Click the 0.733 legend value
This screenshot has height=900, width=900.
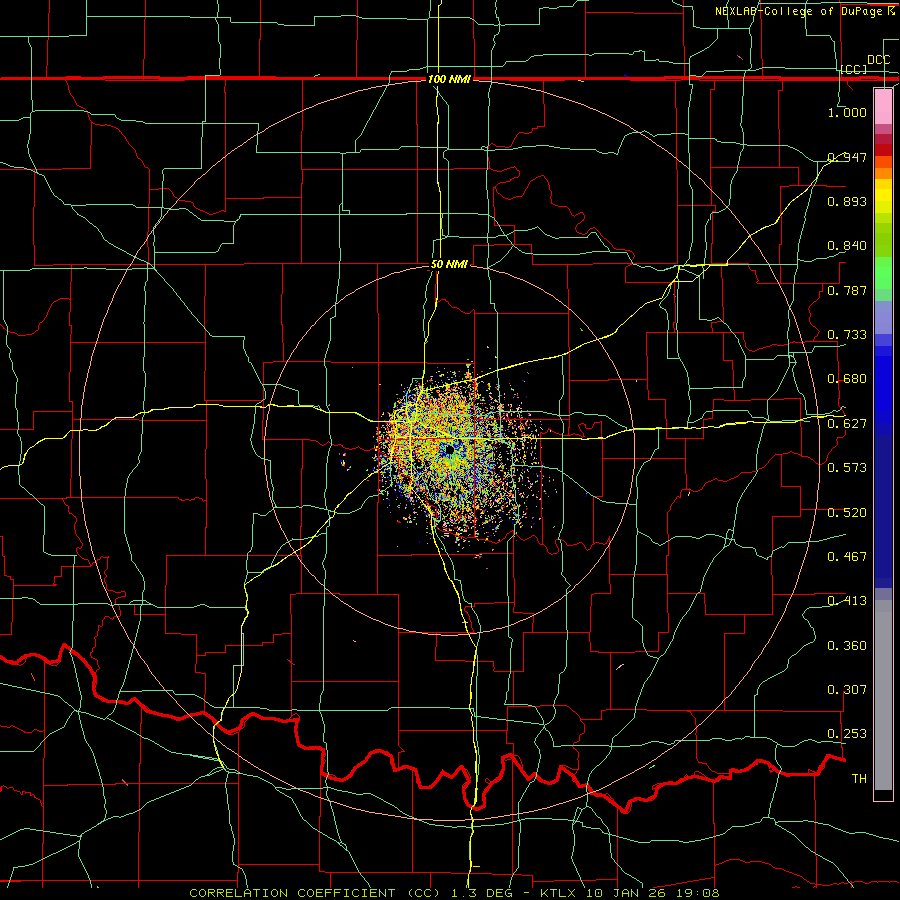click(847, 335)
